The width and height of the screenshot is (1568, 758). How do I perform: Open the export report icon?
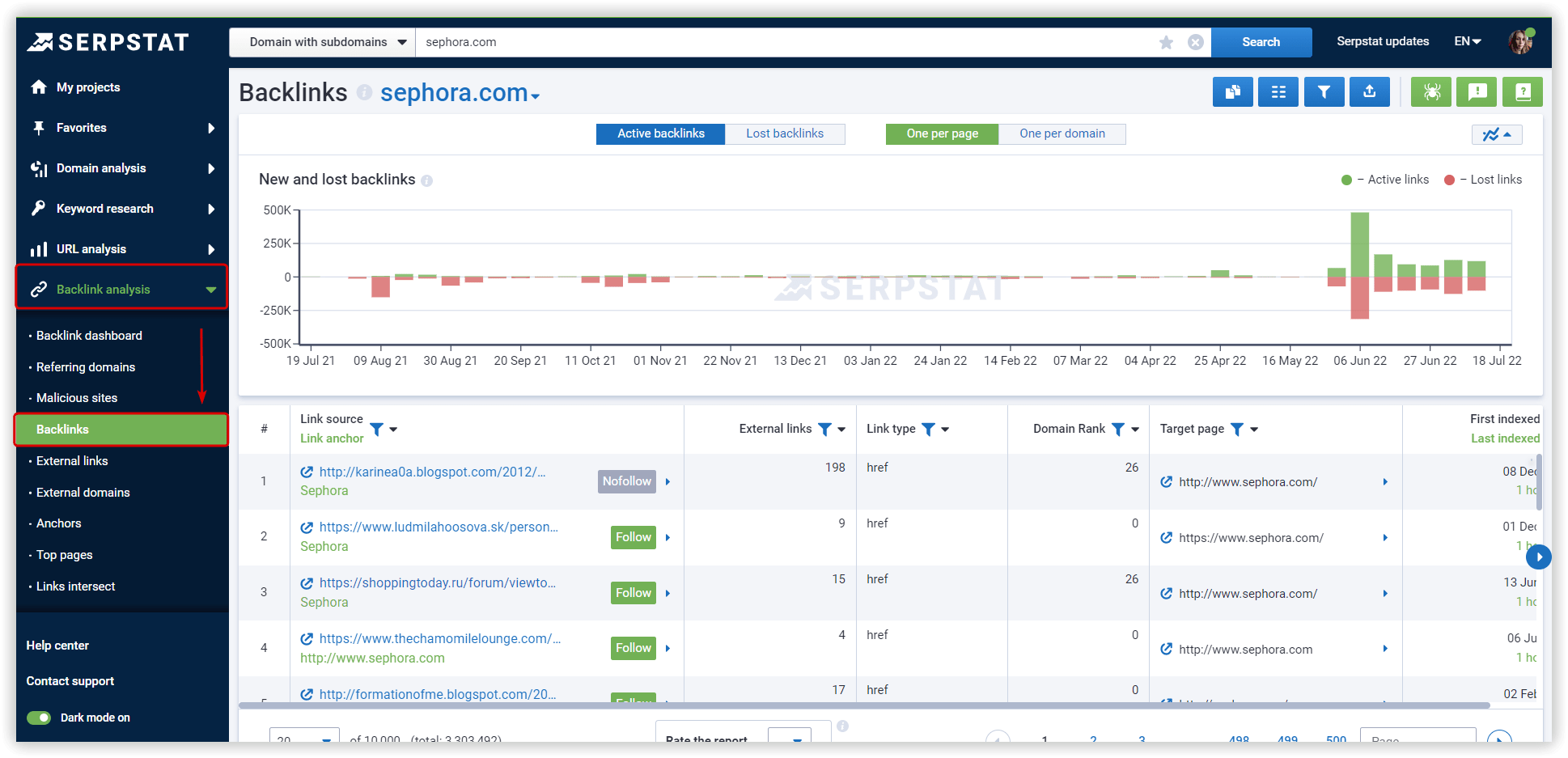pyautogui.click(x=1369, y=91)
